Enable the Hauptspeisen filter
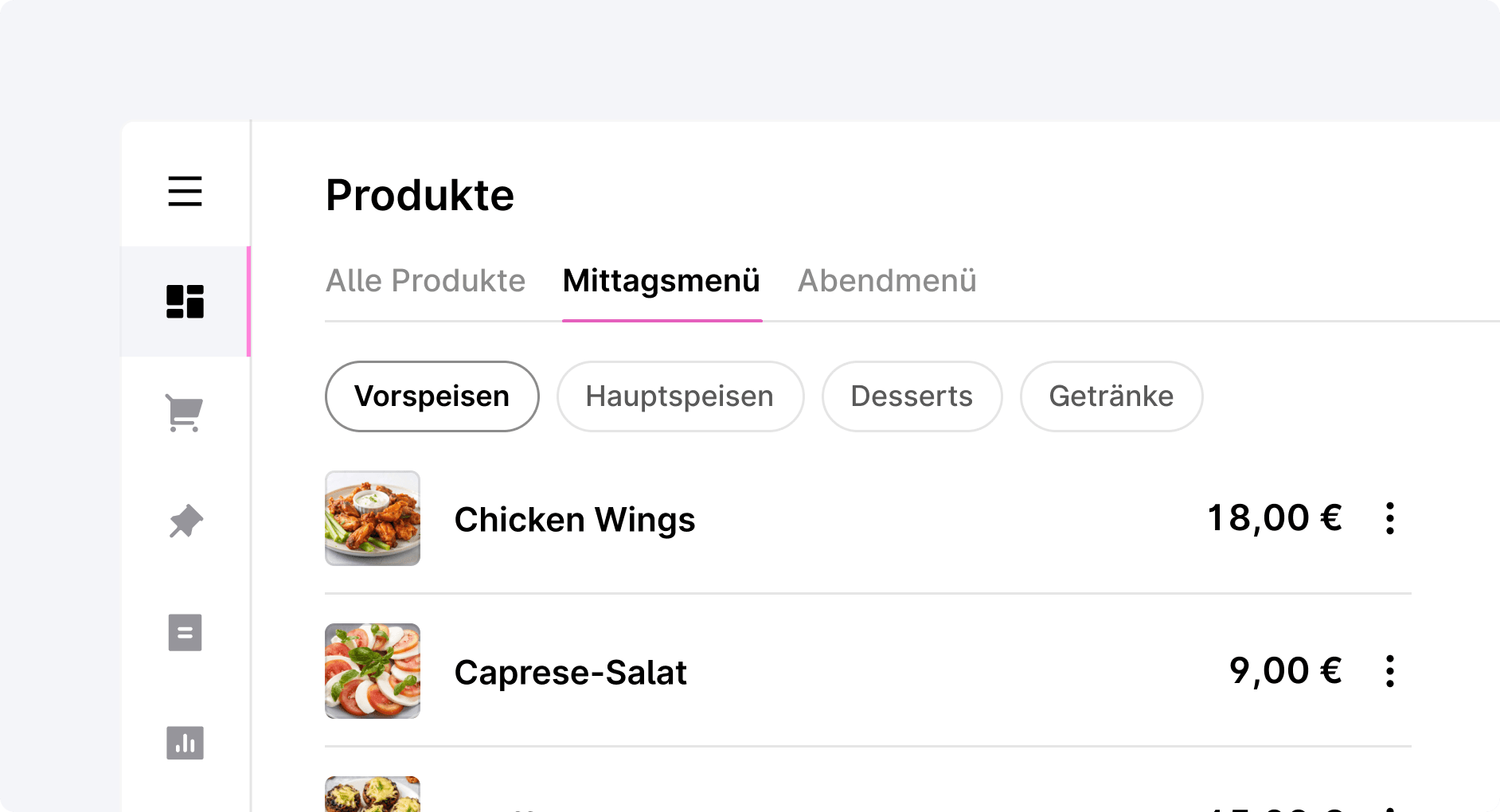Screen dimensions: 1500x812 pyautogui.click(x=679, y=396)
